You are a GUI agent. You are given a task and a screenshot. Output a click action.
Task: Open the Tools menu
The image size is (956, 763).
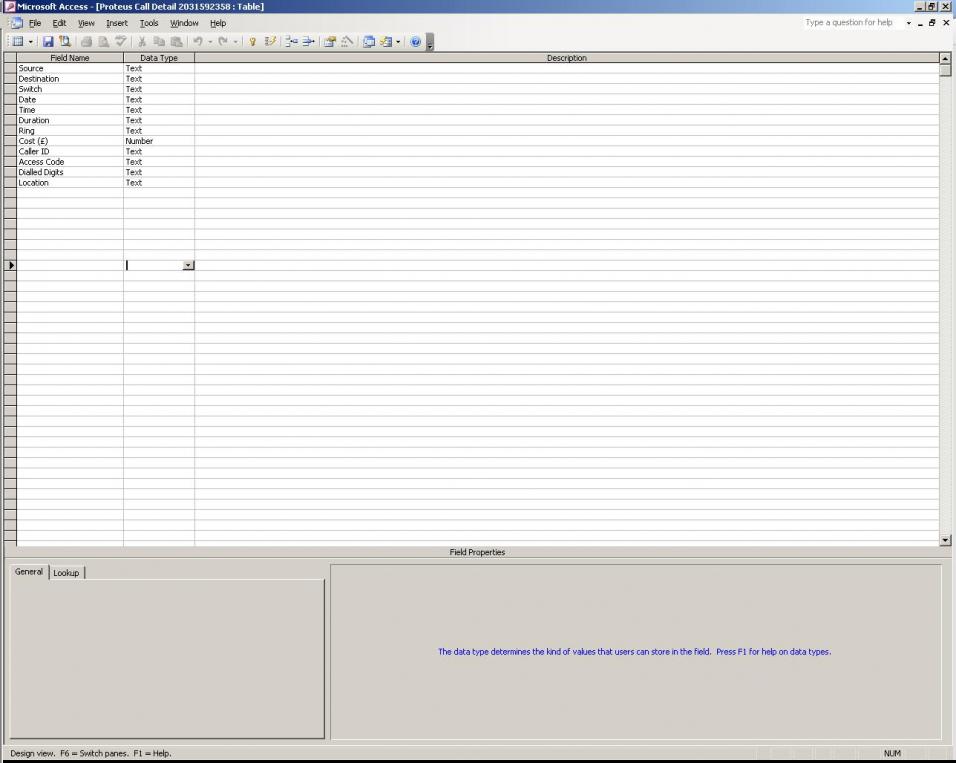(x=149, y=23)
